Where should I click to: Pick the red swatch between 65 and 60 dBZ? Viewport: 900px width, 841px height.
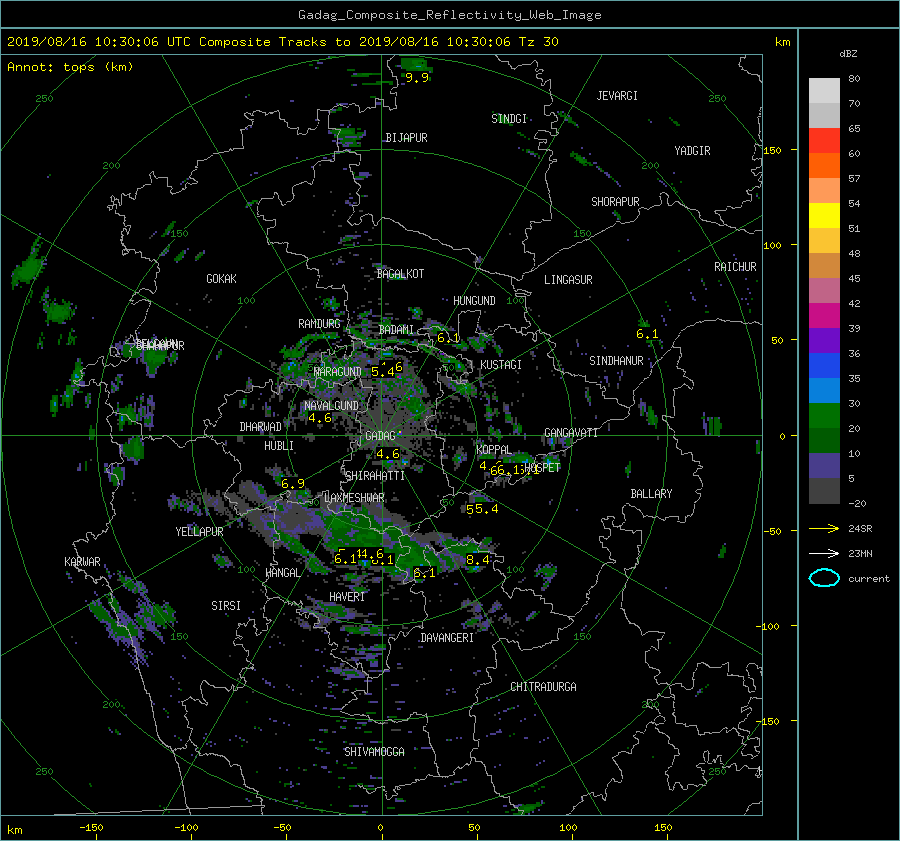point(824,141)
